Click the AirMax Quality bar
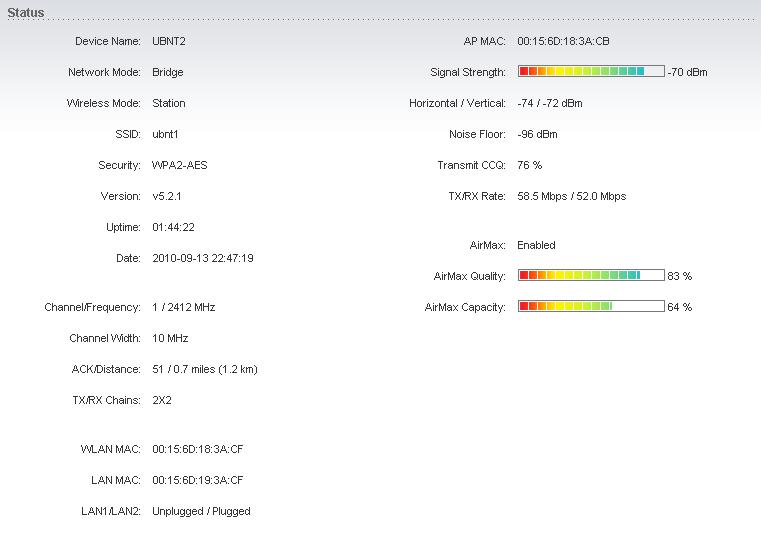The width and height of the screenshot is (761, 555). 591,275
